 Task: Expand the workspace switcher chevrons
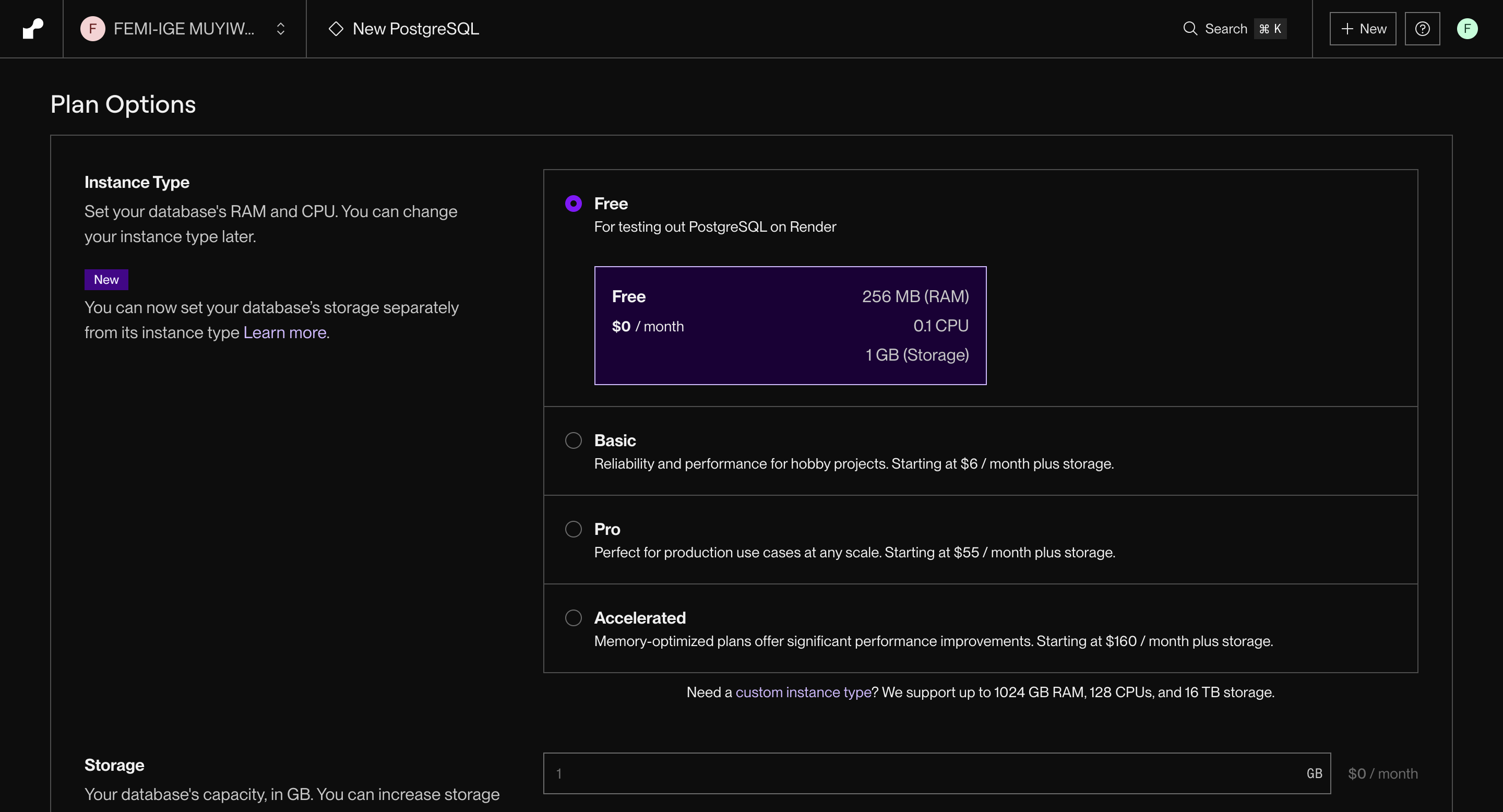281,29
